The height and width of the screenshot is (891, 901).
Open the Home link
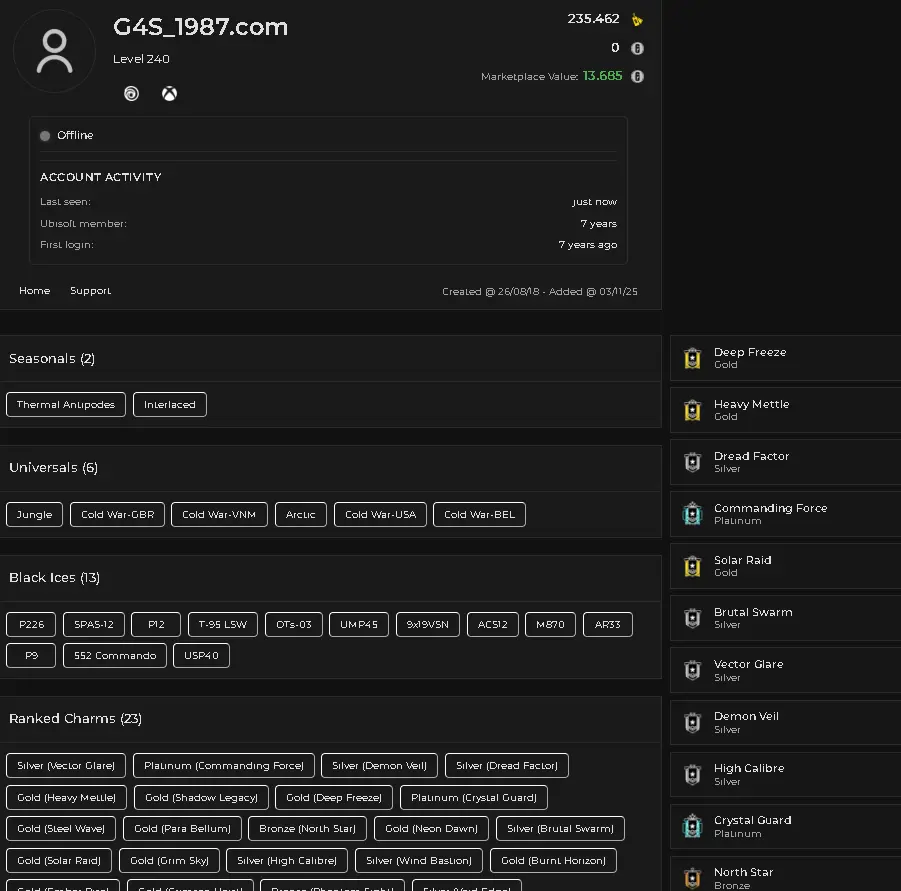(35, 291)
